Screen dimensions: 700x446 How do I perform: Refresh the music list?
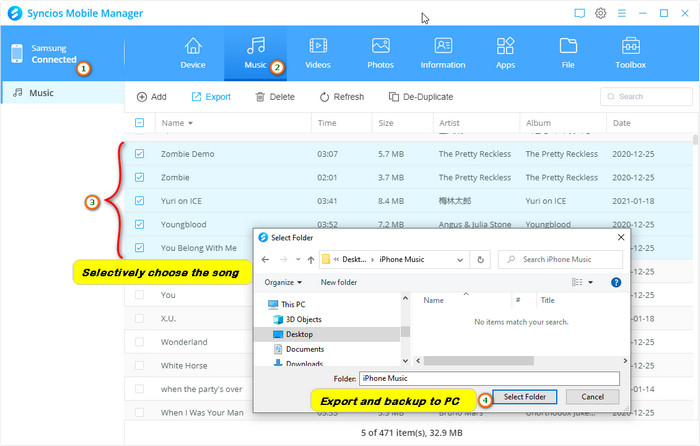coord(342,97)
